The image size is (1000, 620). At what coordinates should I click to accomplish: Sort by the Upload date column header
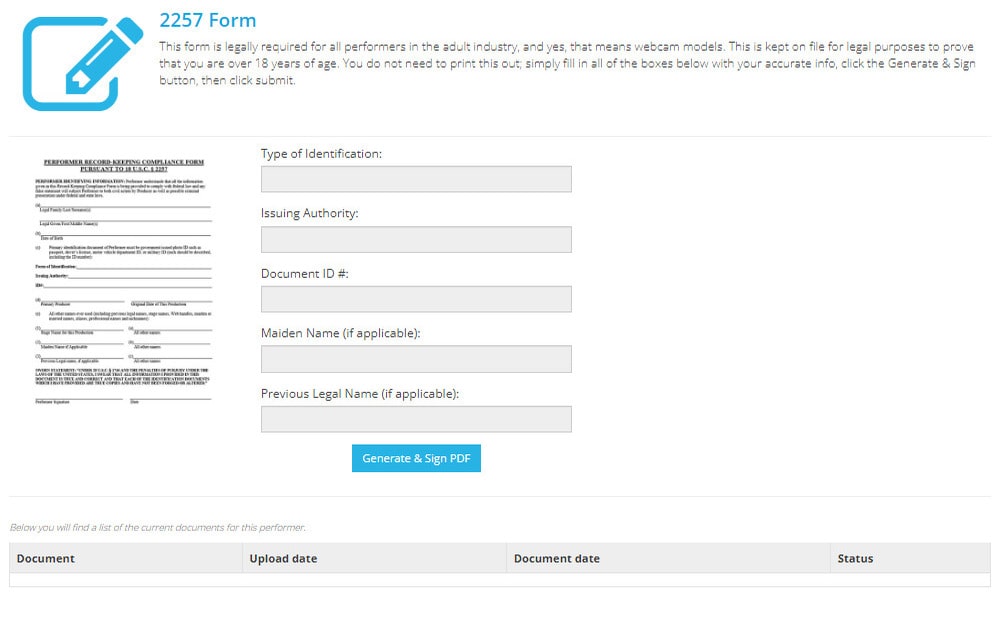[283, 558]
